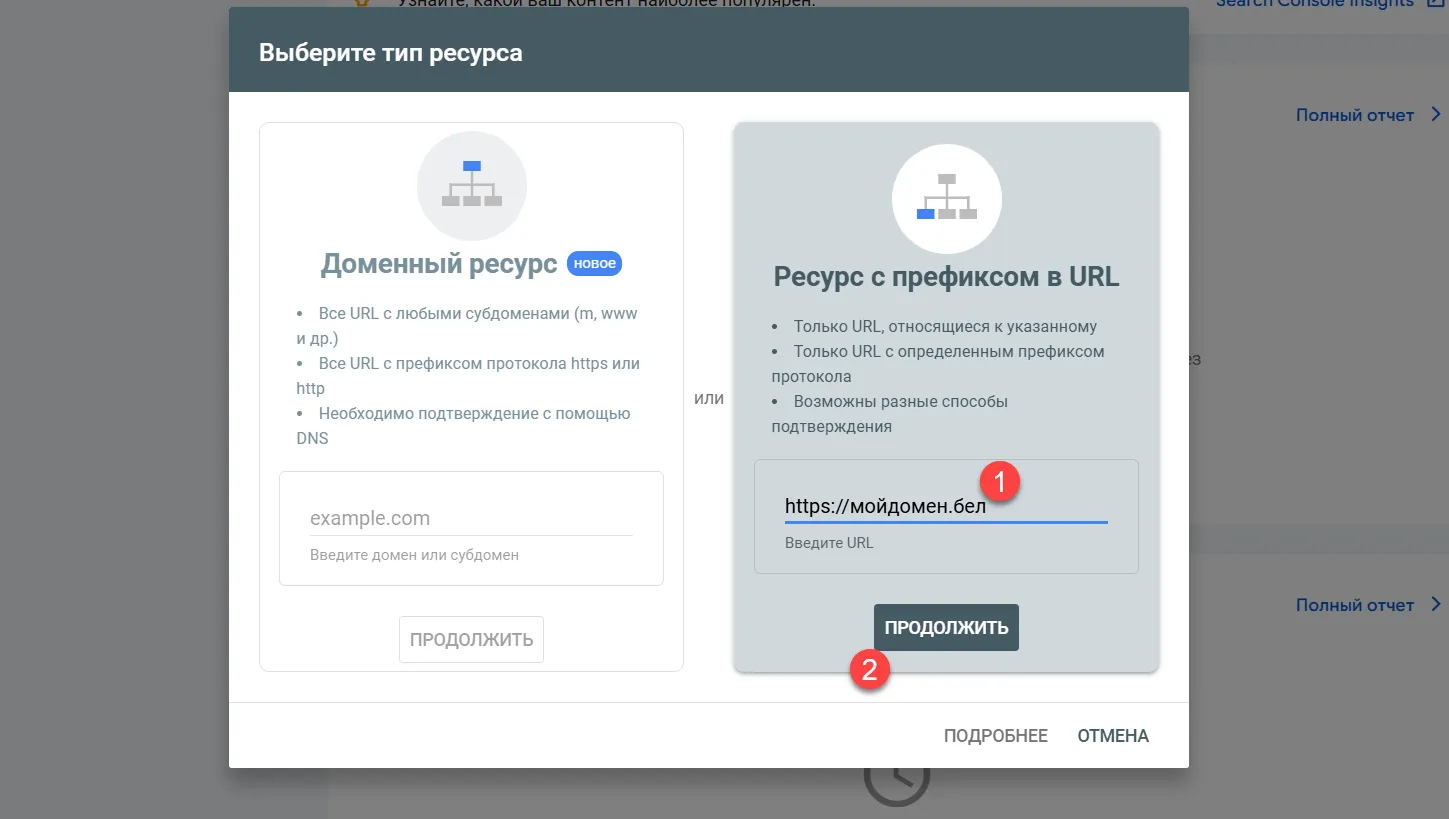
Task: Click the Domain resource hierarchy icon
Action: pyautogui.click(x=472, y=185)
